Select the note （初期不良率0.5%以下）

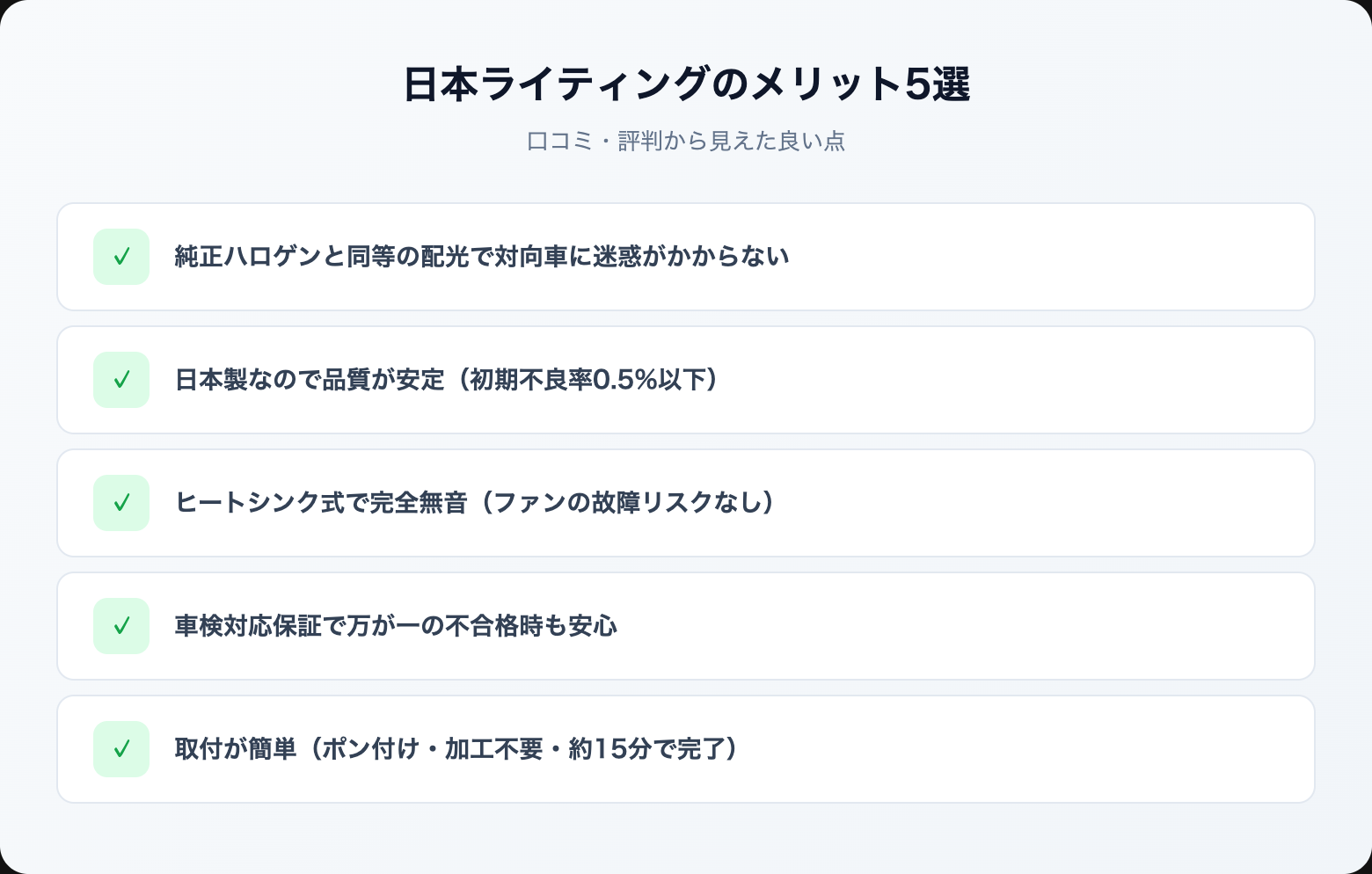(x=589, y=380)
